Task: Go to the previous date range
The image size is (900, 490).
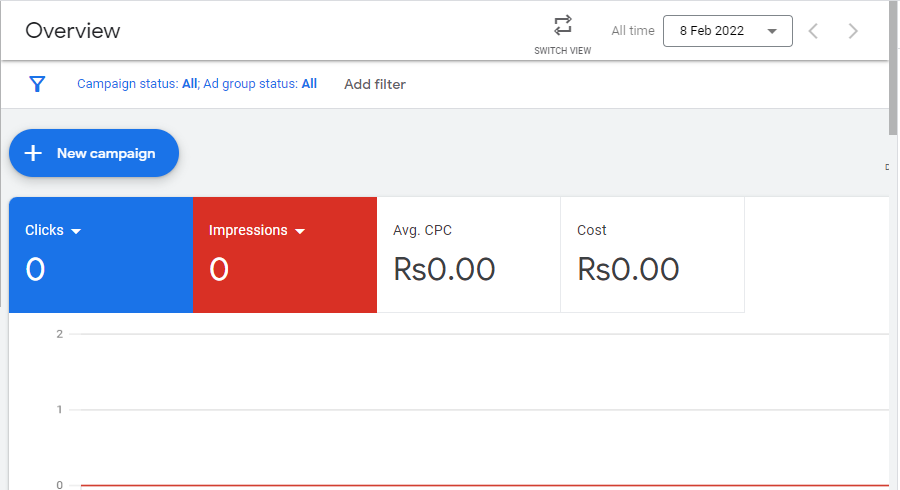Action: [813, 31]
